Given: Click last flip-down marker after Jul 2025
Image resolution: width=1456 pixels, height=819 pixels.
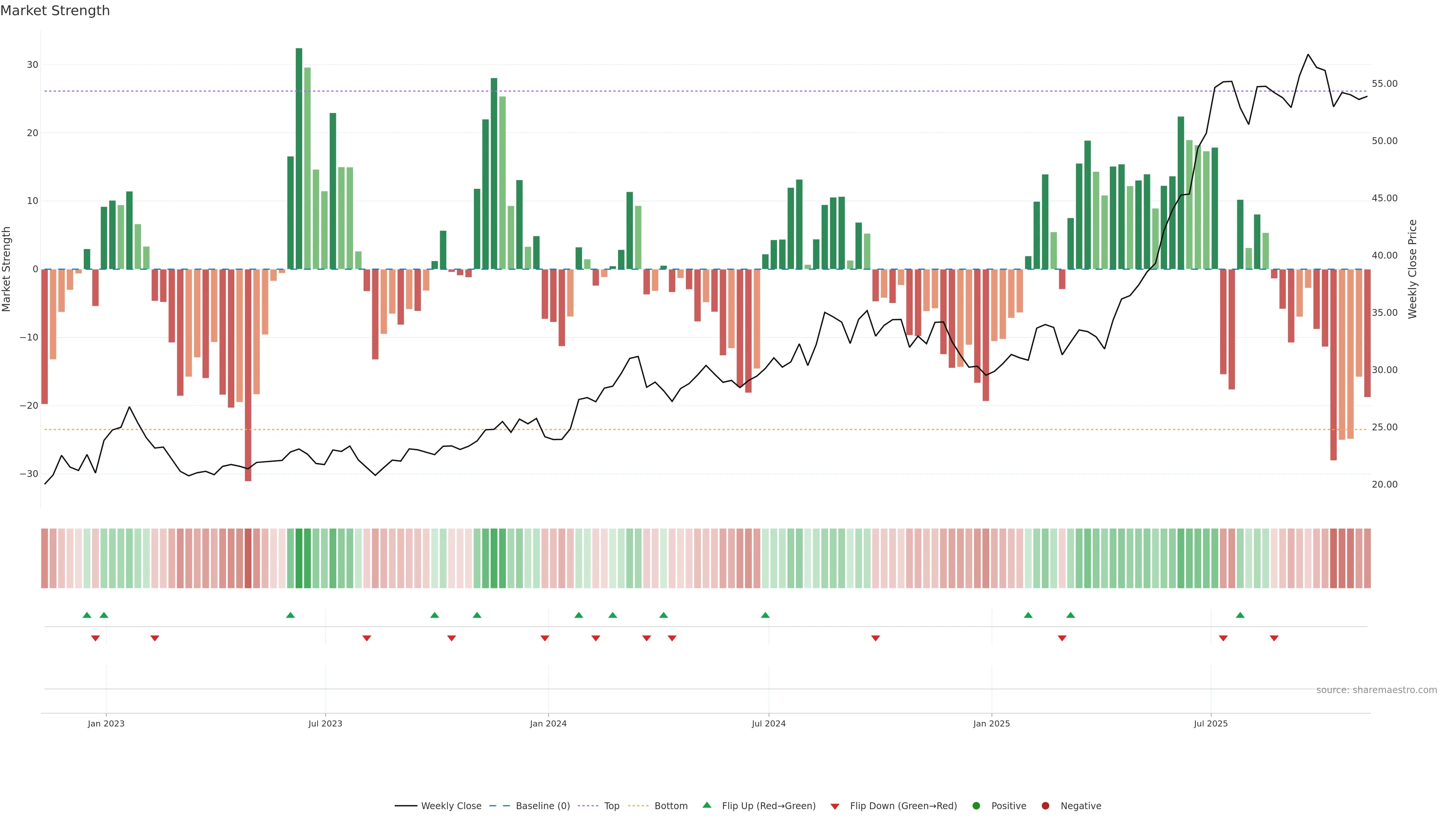Looking at the screenshot, I should [x=1274, y=638].
